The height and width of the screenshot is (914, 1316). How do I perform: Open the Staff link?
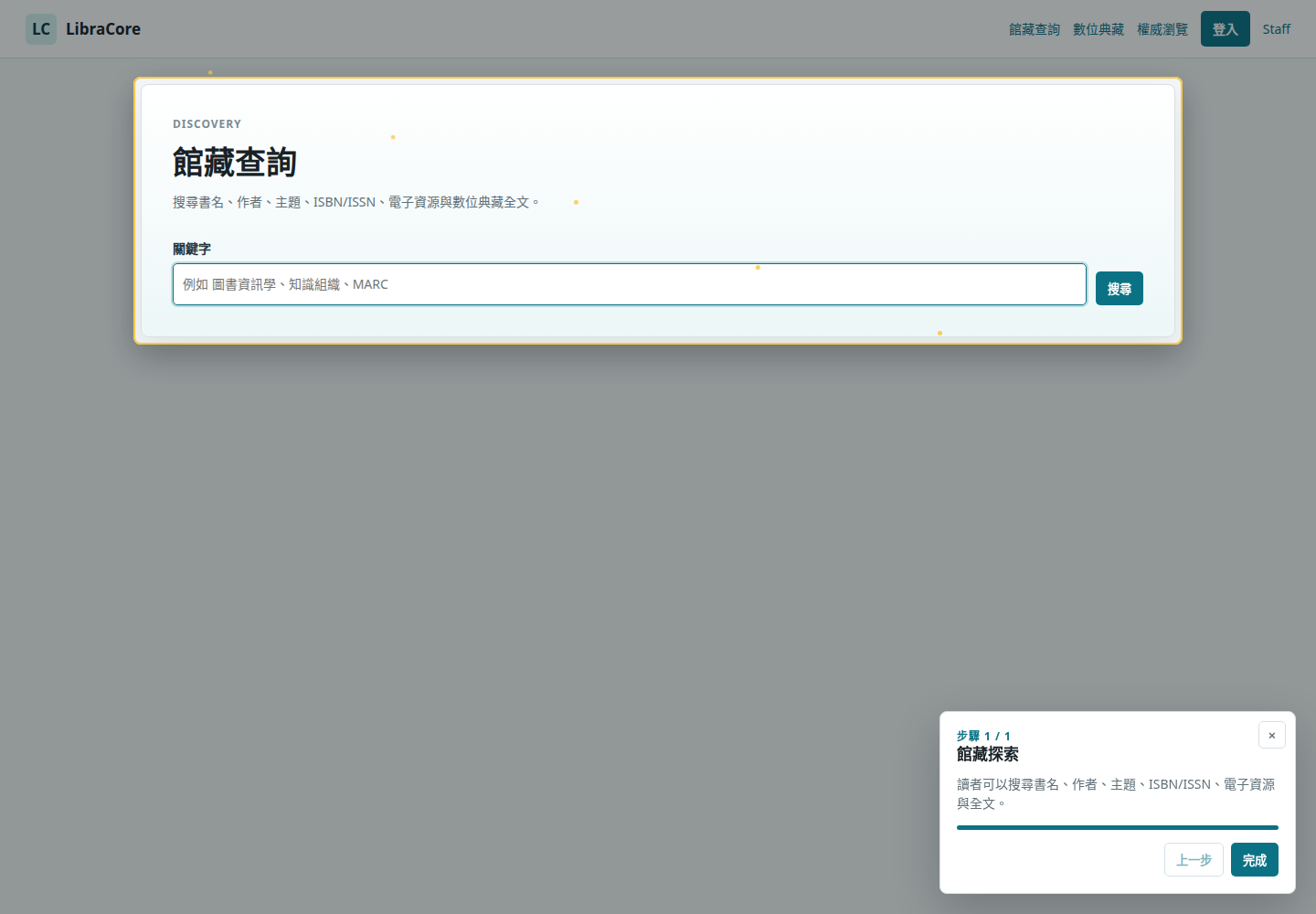(x=1277, y=29)
